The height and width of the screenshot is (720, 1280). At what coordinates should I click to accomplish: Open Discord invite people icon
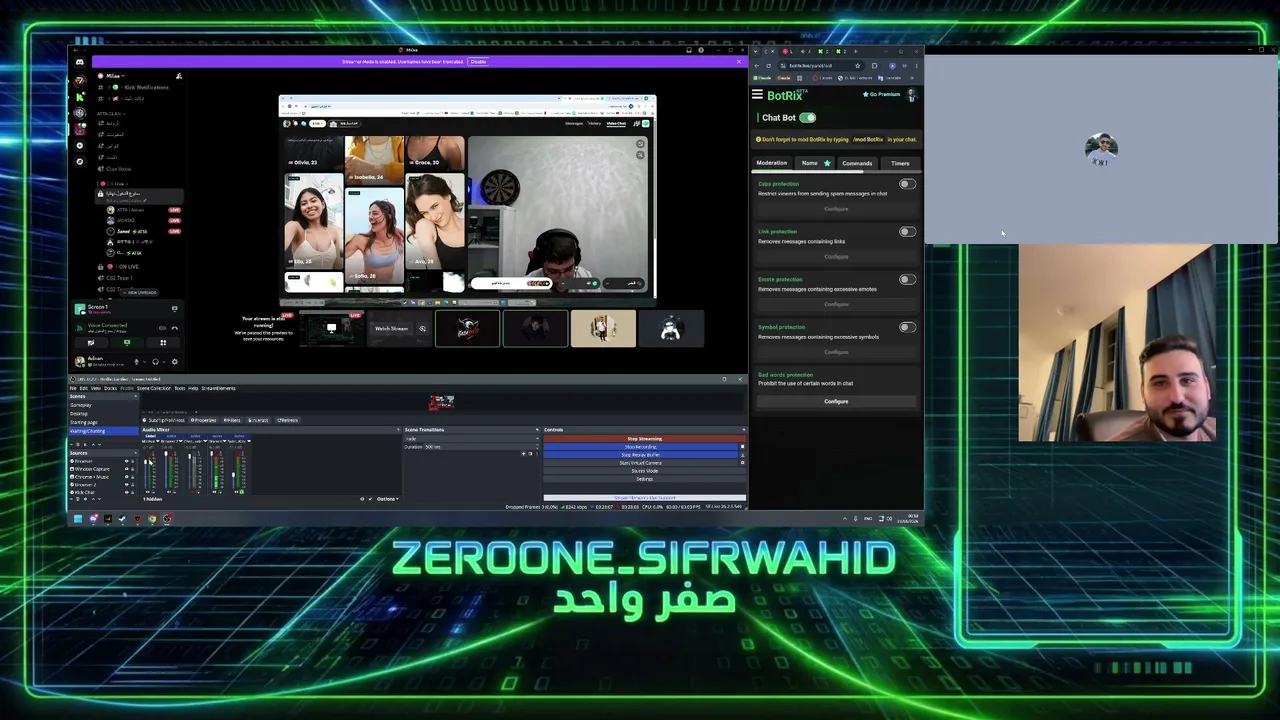(x=179, y=76)
